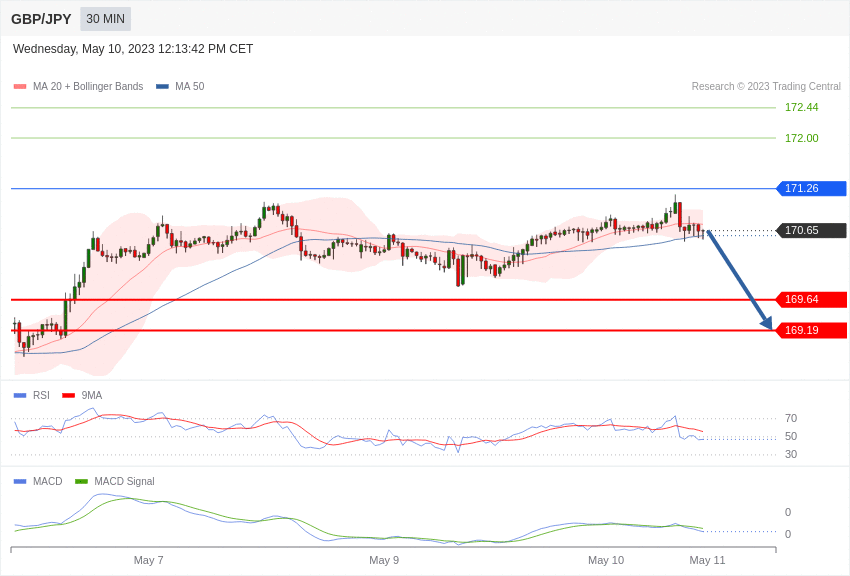
Task: Click the May 10 date axis label
Action: (606, 560)
